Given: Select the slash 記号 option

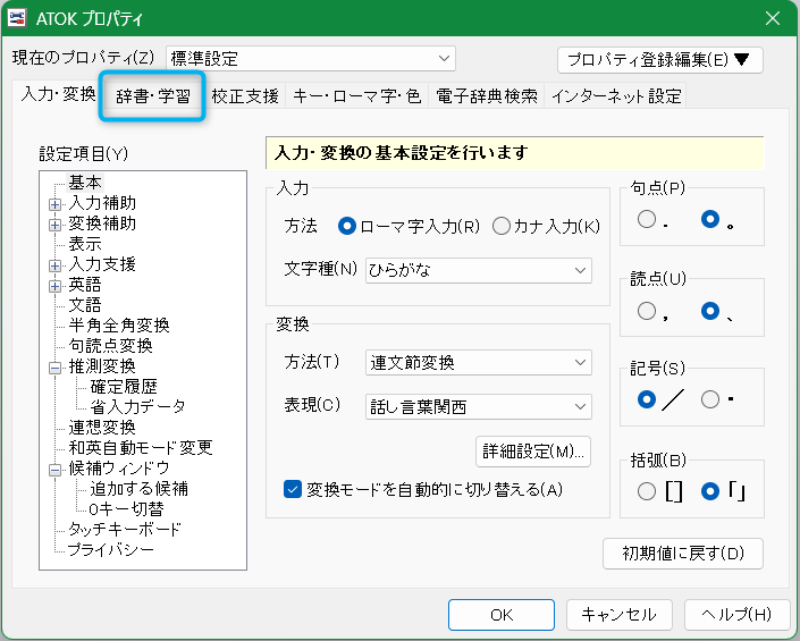Looking at the screenshot, I should click(x=646, y=399).
